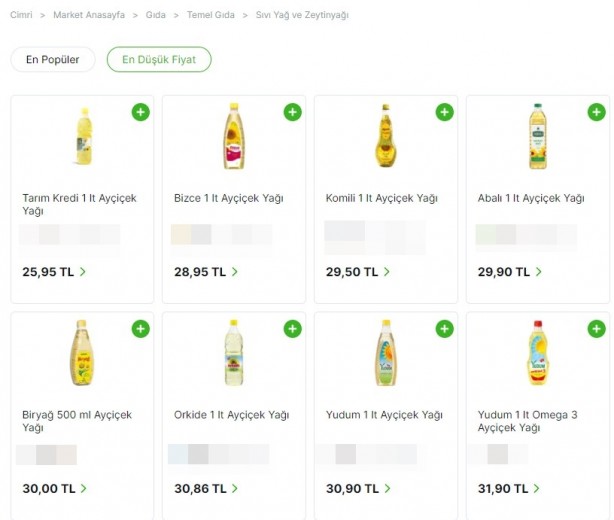View Biryağ 500 ml bottle image
This screenshot has height=520, width=614.
coord(81,353)
